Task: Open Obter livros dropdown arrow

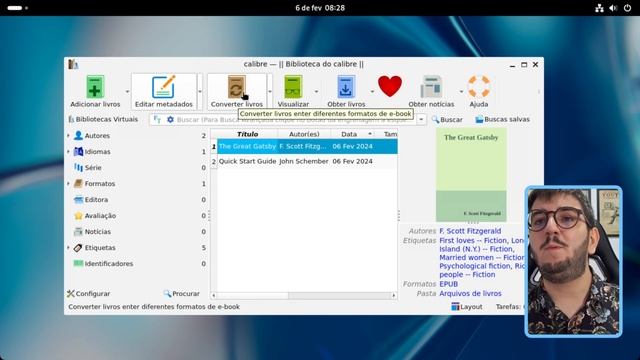Action: [372, 91]
